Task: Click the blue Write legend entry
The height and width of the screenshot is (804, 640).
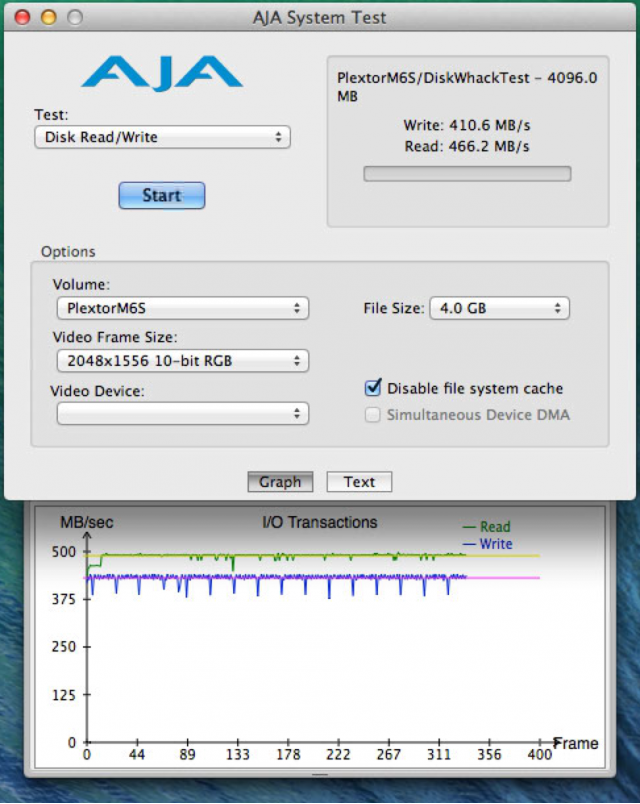Action: click(x=488, y=544)
